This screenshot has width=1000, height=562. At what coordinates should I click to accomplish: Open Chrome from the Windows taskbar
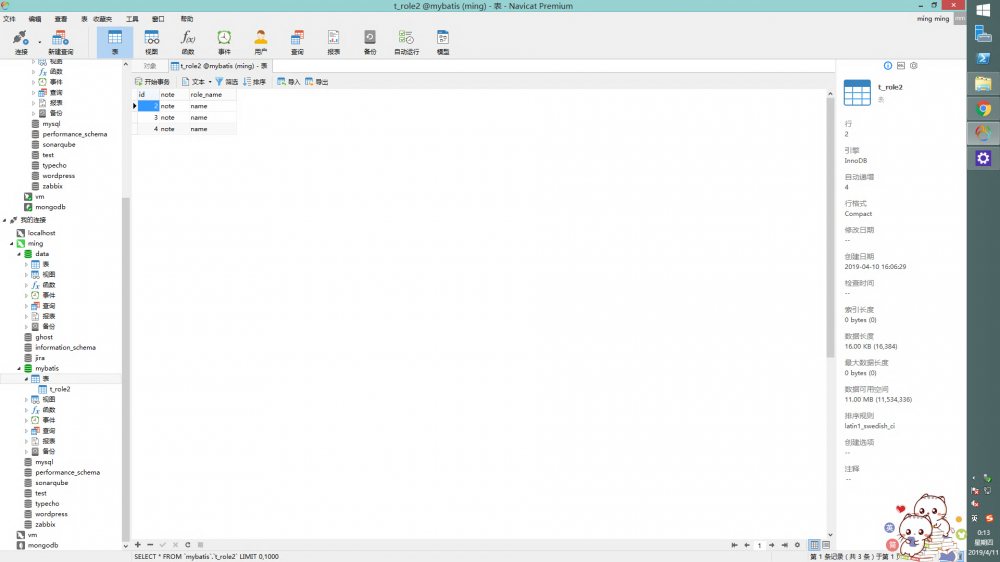pos(983,108)
